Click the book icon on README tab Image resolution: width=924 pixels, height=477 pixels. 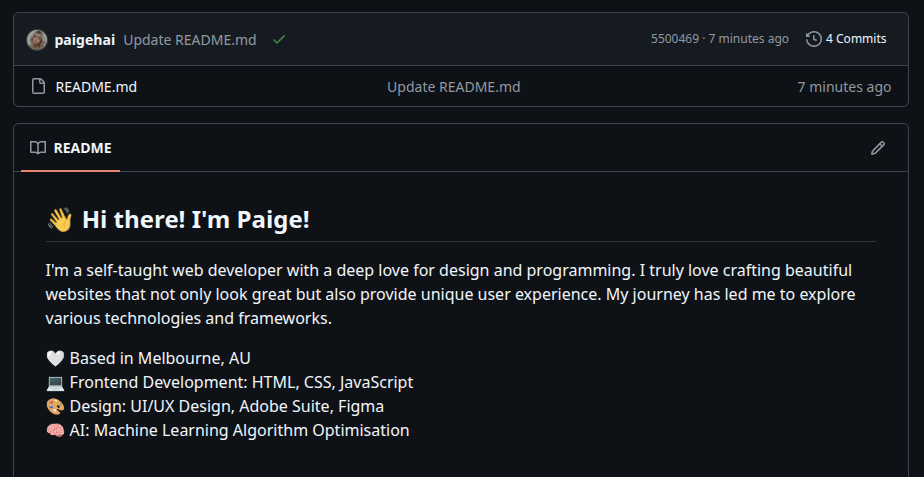[x=38, y=148]
